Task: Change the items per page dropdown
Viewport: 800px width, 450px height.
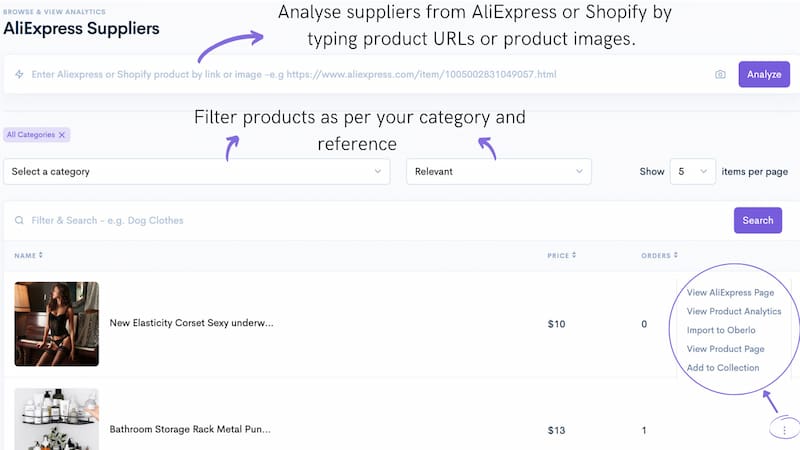Action: pyautogui.click(x=692, y=171)
